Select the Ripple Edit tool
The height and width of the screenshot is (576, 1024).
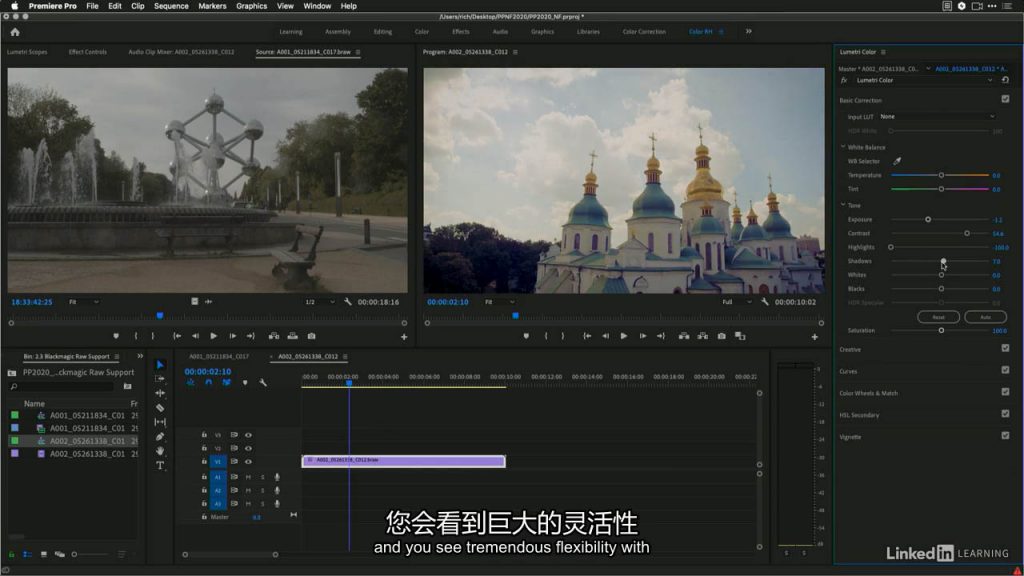[160, 393]
